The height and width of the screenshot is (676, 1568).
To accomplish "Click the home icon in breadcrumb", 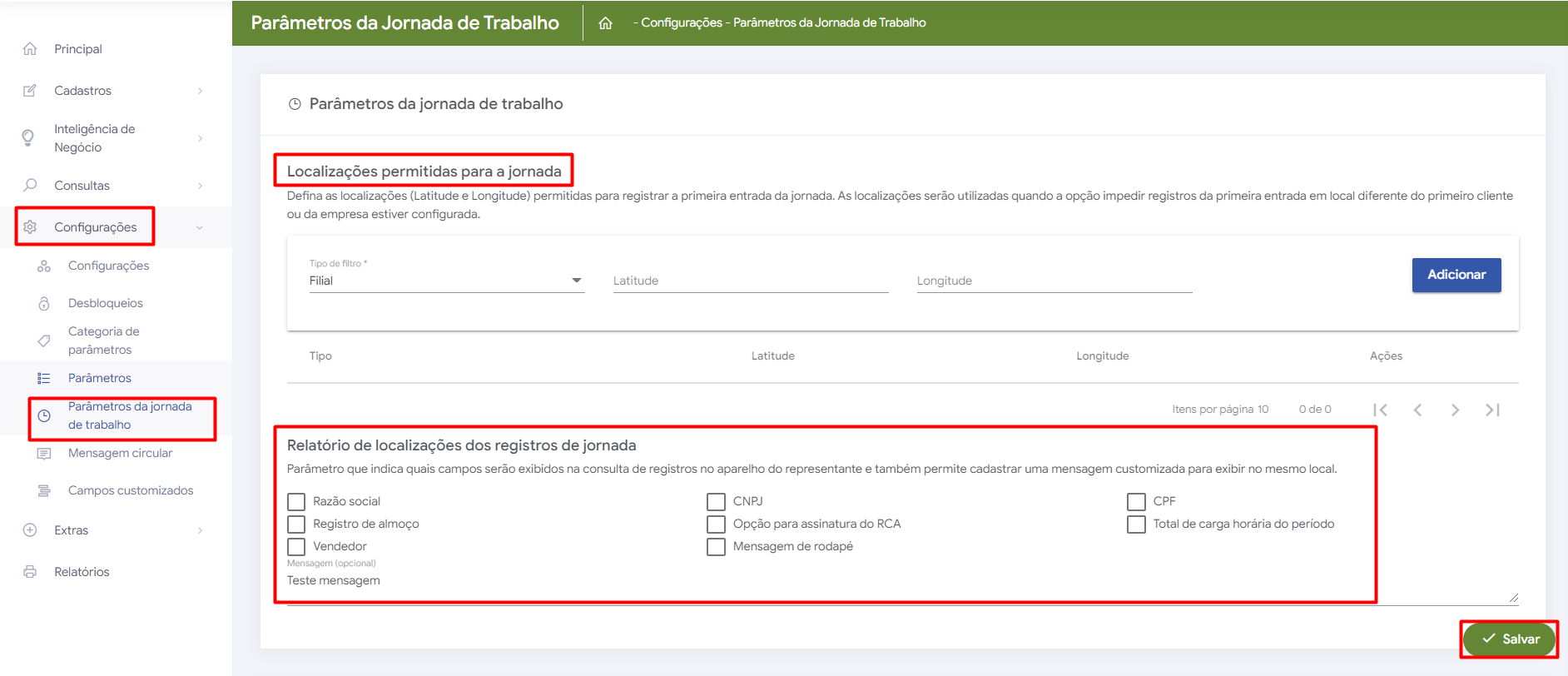I will pyautogui.click(x=605, y=23).
